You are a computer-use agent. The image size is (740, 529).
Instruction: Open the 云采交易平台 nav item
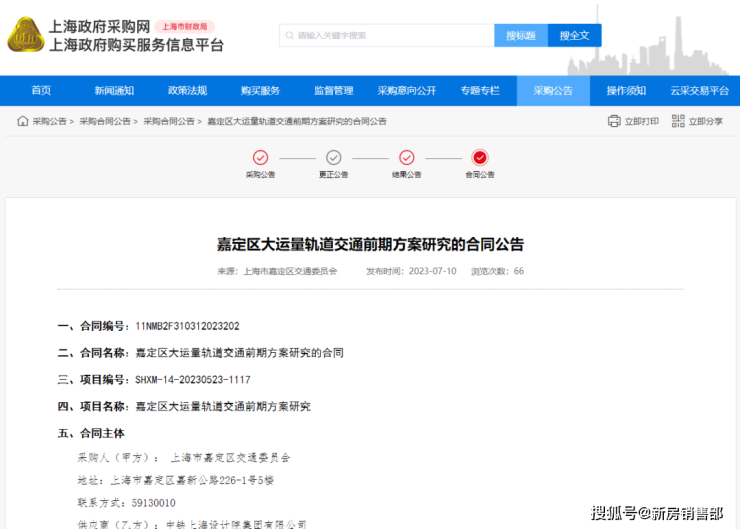point(699,90)
